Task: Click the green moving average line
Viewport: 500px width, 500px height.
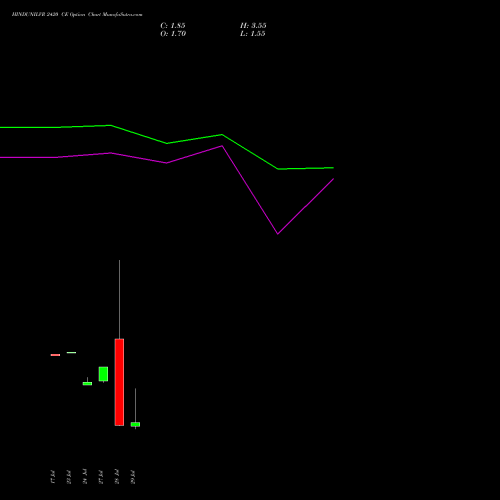Action: pos(167,143)
